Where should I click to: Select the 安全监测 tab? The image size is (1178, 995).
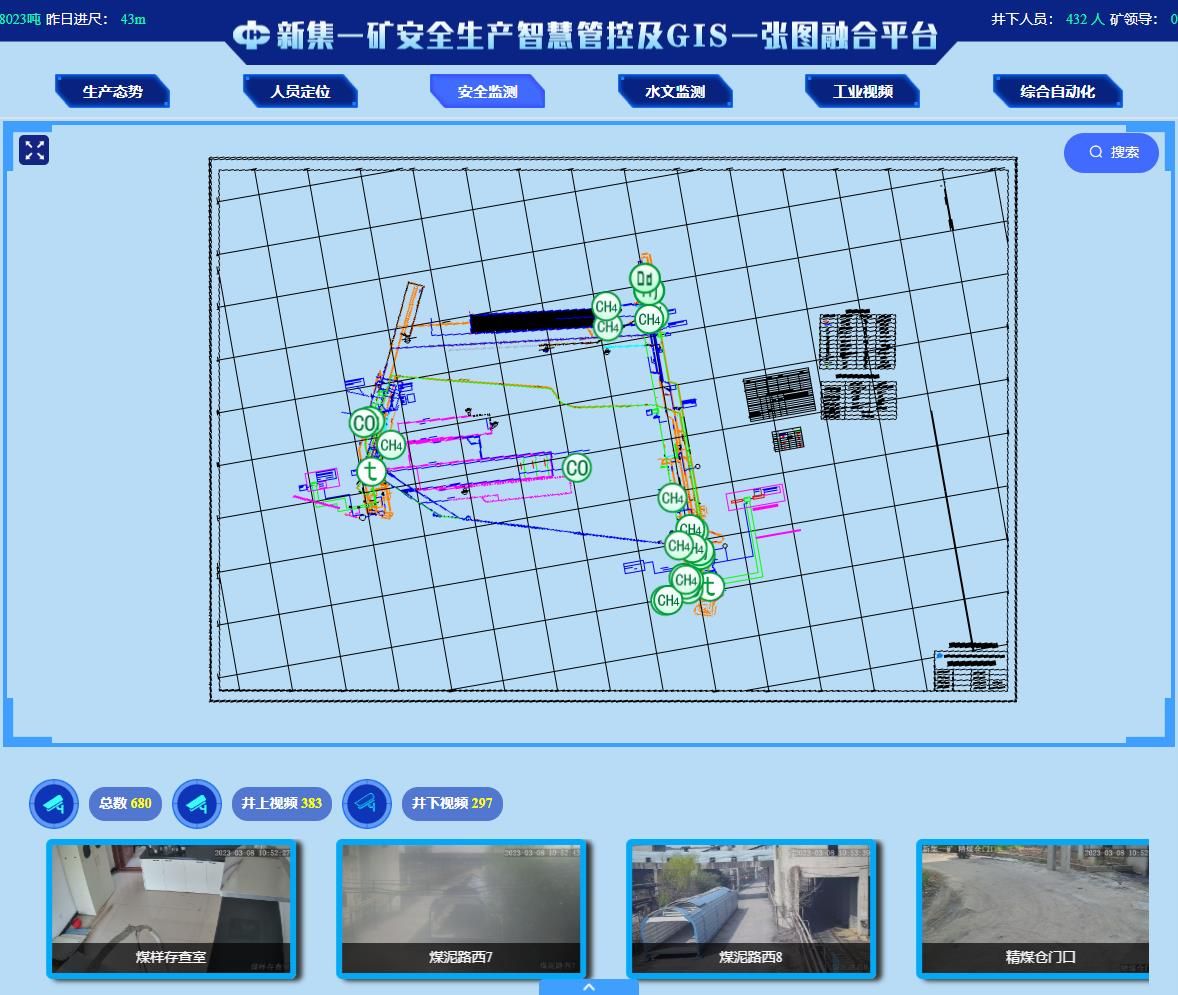pos(487,92)
